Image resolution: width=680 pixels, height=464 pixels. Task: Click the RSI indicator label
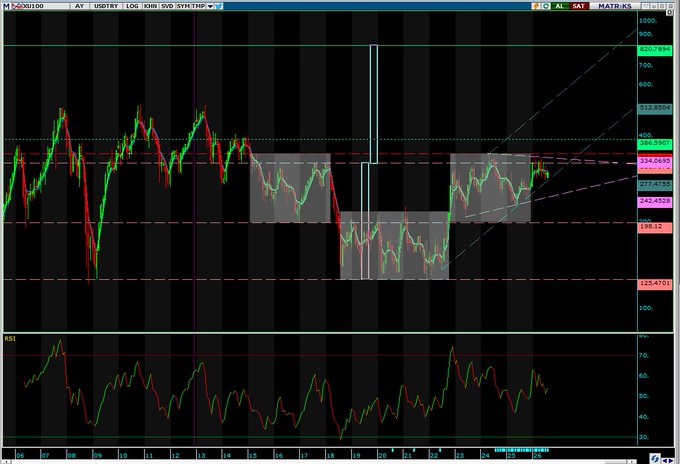click(10, 338)
